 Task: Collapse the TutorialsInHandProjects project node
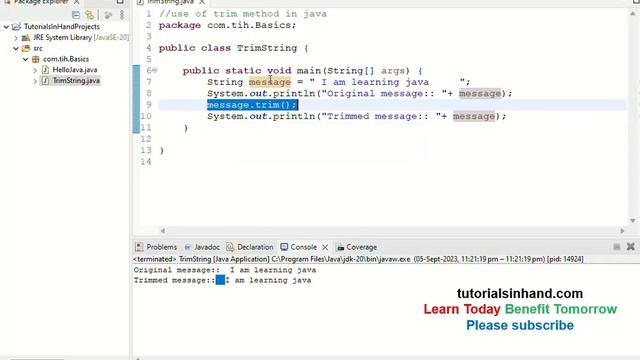pos(6,27)
